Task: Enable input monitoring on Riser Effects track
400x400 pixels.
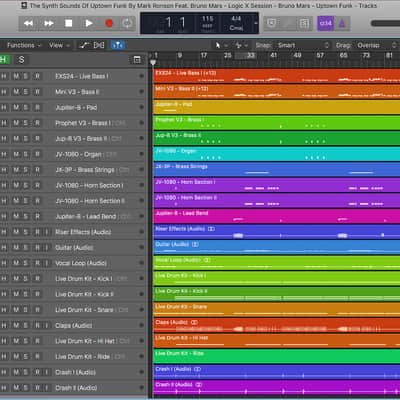Action: [x=47, y=232]
